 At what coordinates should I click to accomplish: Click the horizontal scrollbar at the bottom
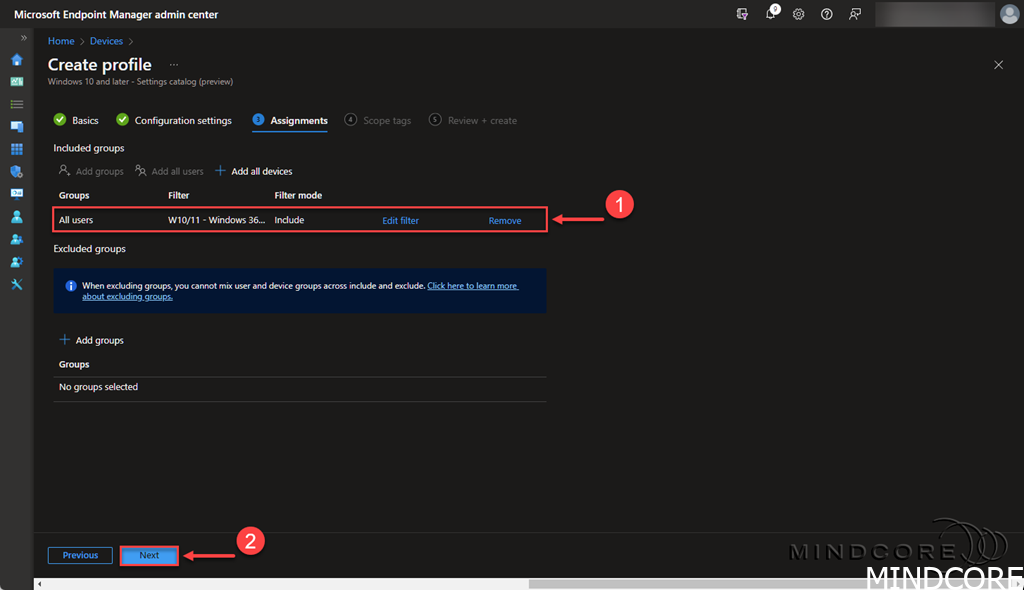coord(700,584)
